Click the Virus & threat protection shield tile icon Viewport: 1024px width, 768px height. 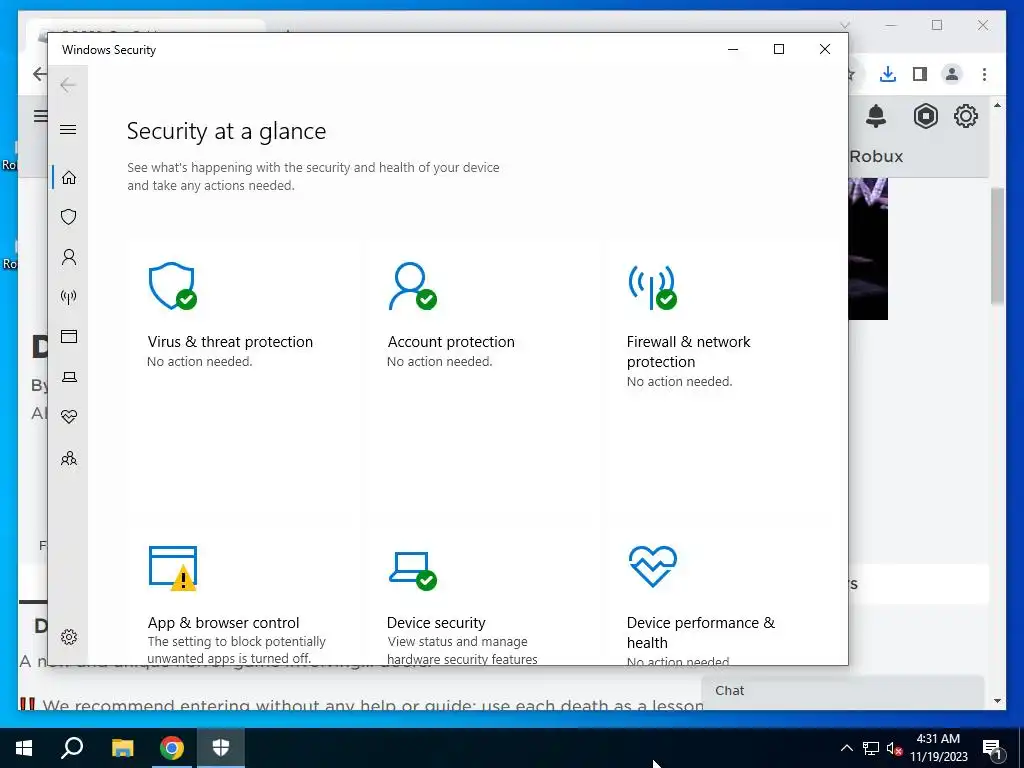tap(172, 286)
